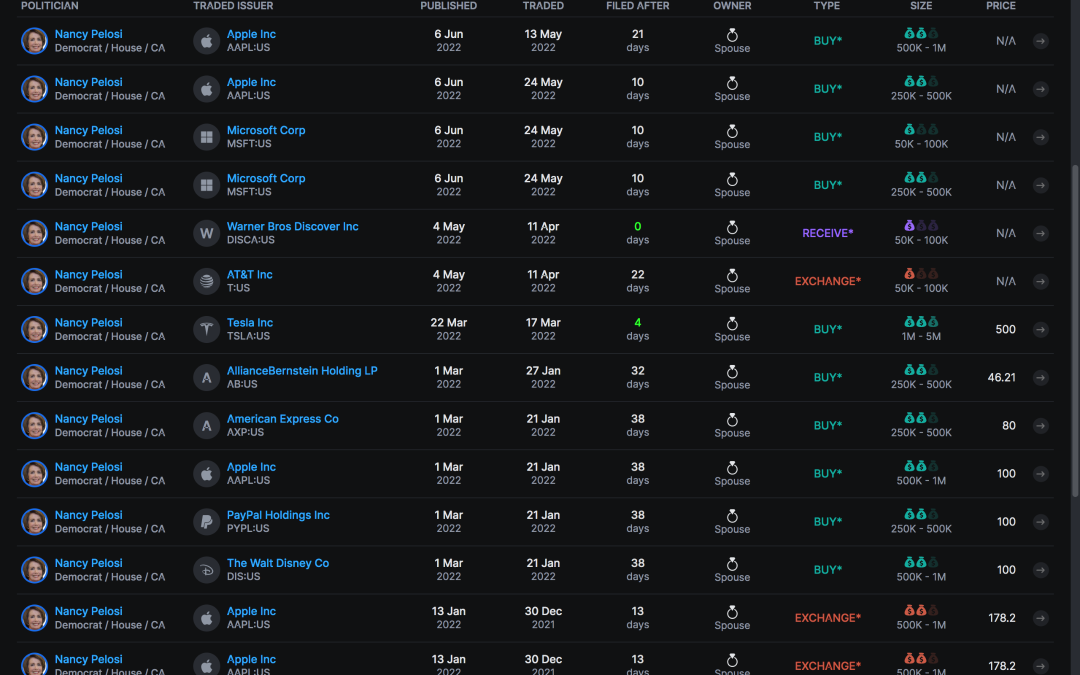Open details arrow for the AT&T exchange
This screenshot has height=675, width=1080.
point(1041,281)
